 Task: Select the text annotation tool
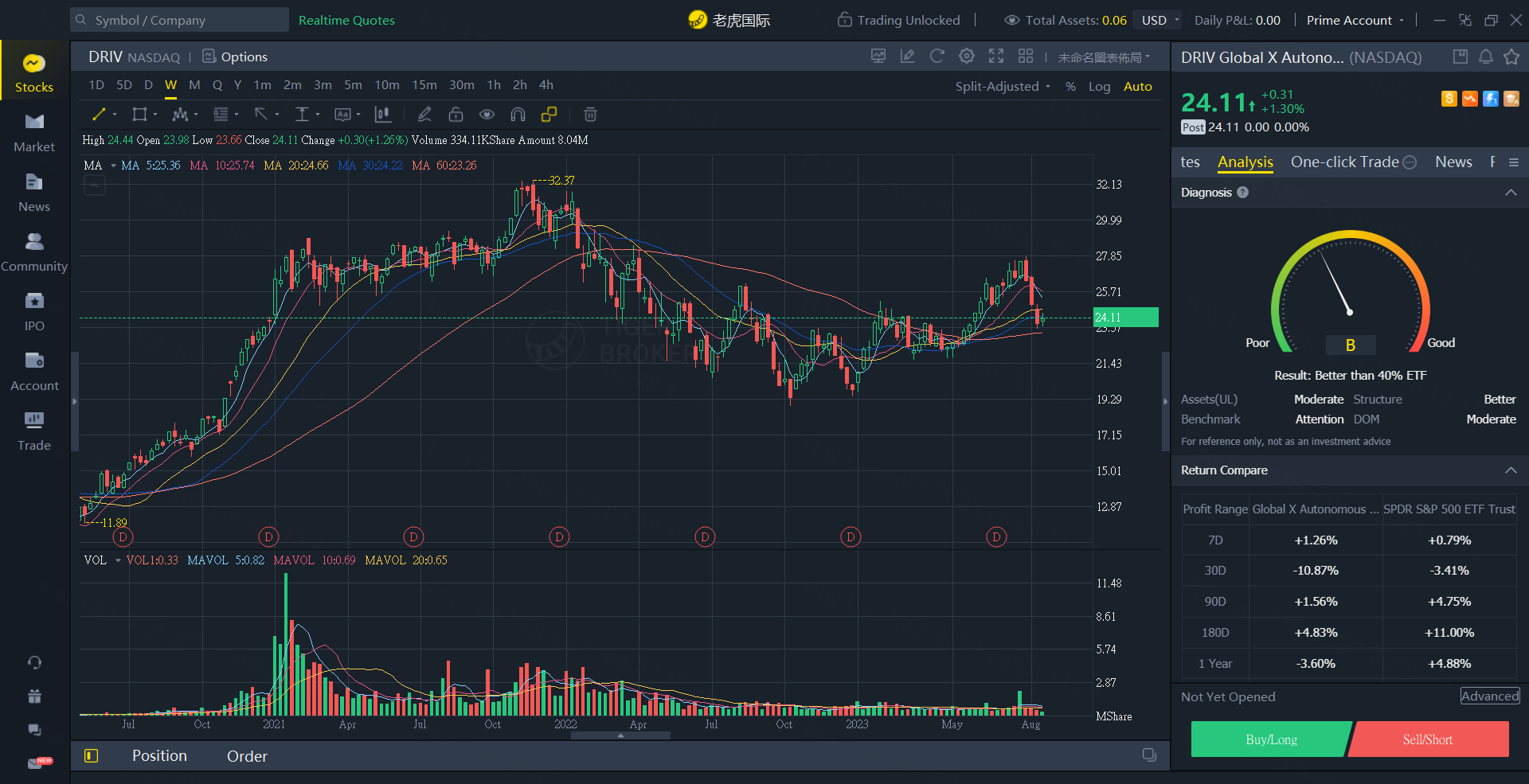[342, 115]
